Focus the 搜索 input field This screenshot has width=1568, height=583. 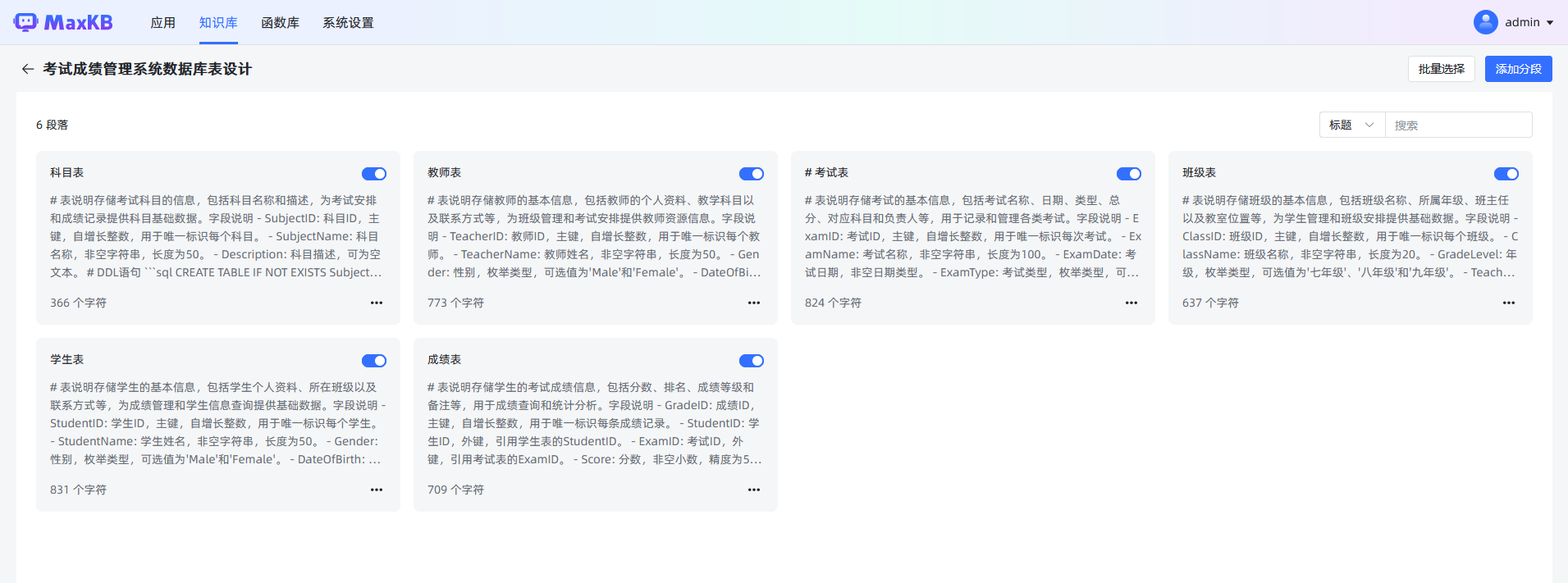click(x=1458, y=125)
